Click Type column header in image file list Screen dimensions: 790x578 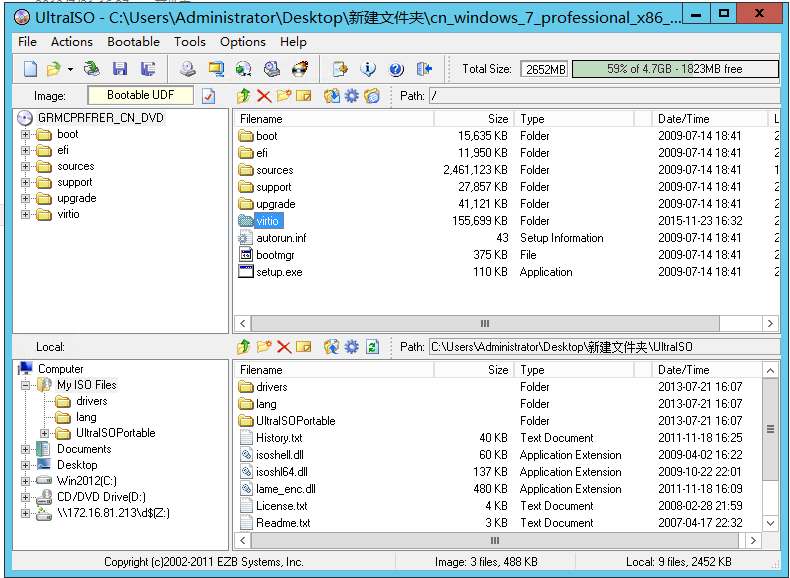coord(574,119)
